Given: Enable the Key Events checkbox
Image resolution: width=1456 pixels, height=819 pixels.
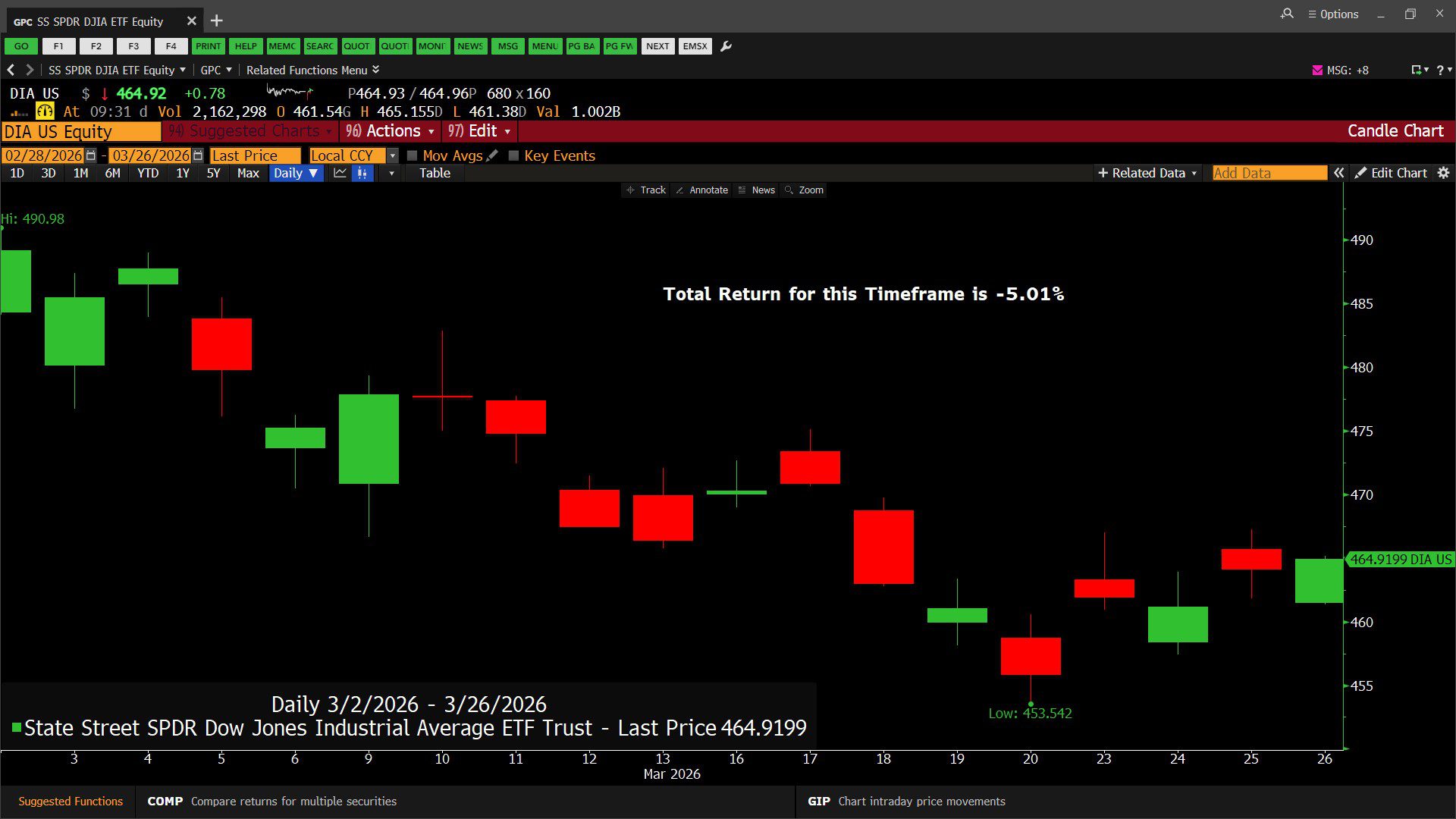Looking at the screenshot, I should coord(513,155).
